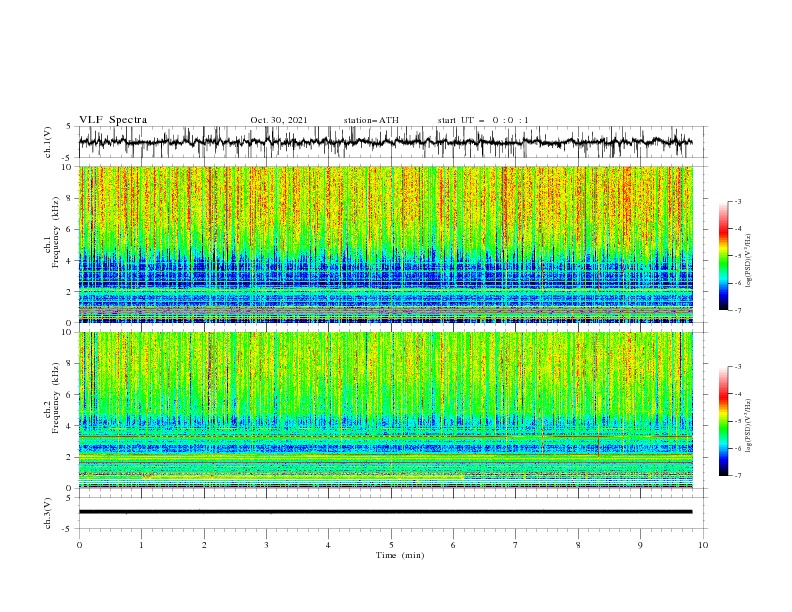Screen dimensions: 792x612
Task: Click the ch.1(V) waveform trace
Action: click(x=385, y=142)
